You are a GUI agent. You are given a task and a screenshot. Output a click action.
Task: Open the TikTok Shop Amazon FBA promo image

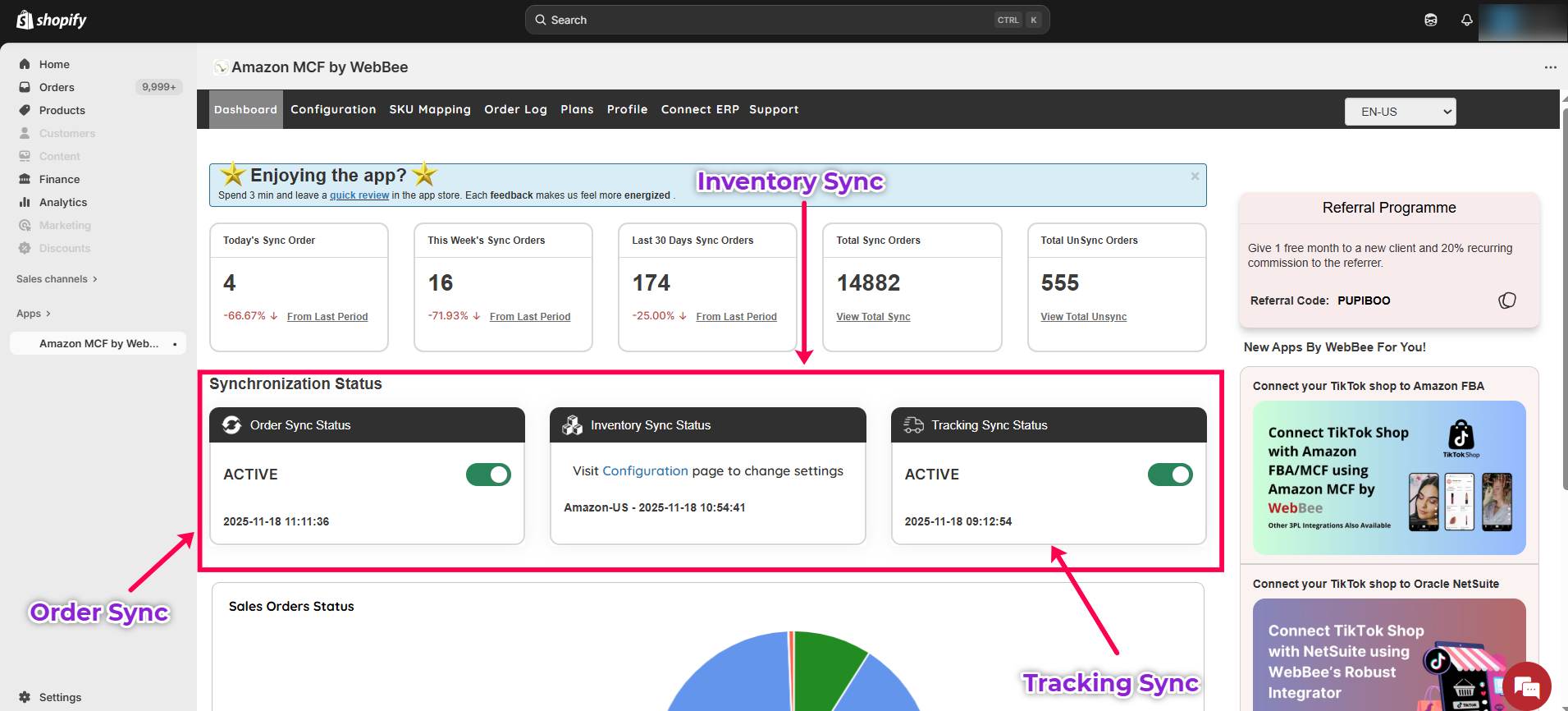coord(1388,477)
